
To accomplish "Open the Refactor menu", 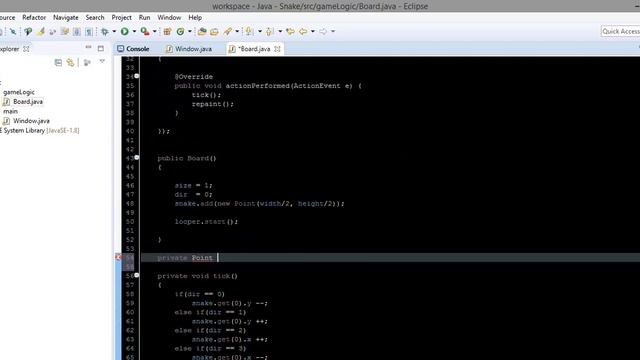I will (34, 18).
